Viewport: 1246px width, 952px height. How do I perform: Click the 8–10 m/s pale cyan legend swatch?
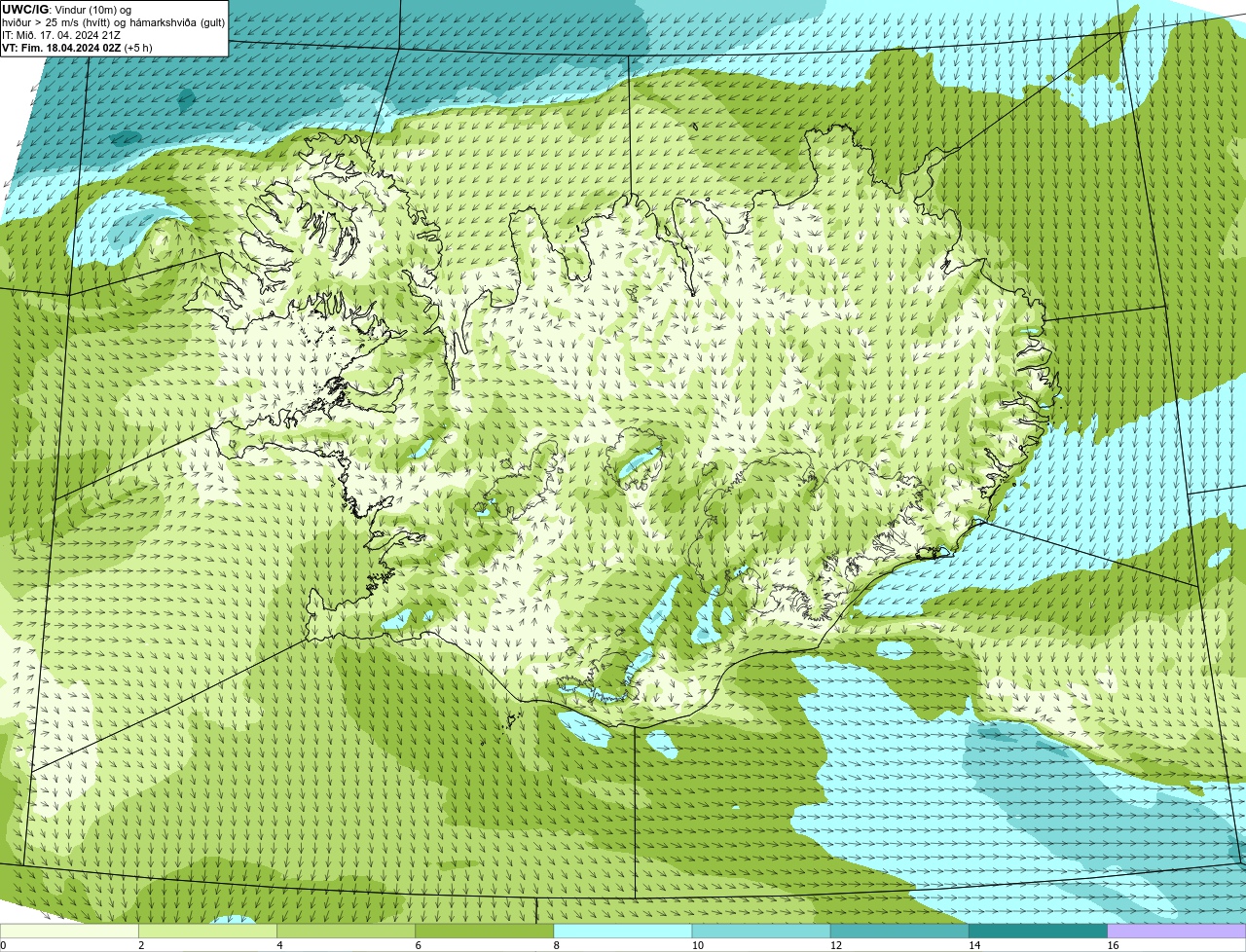click(x=623, y=931)
